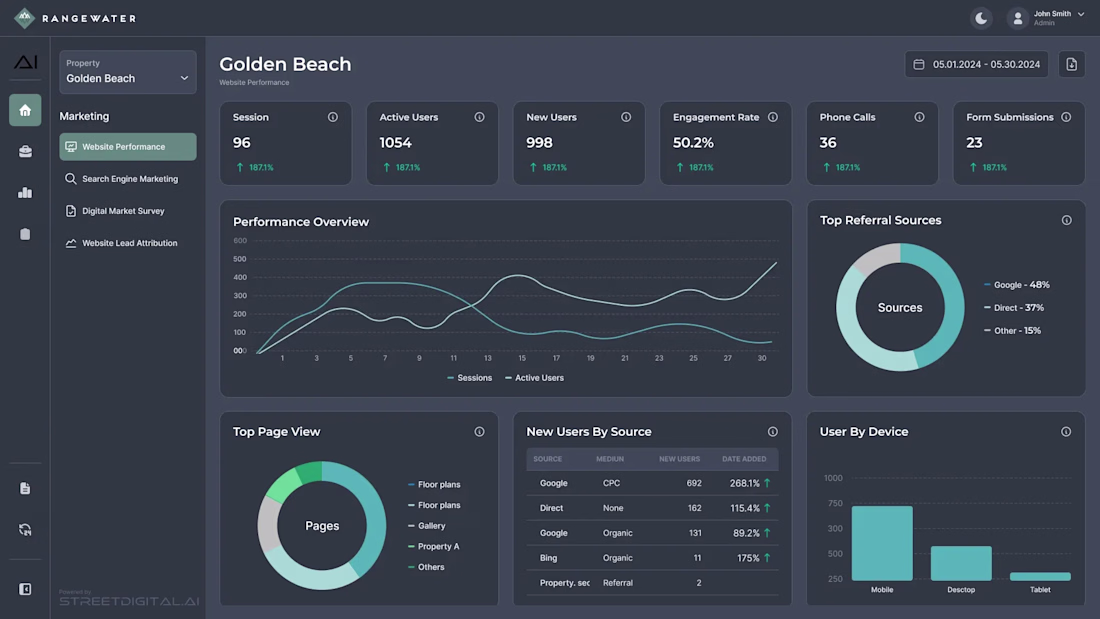The height and width of the screenshot is (619, 1100).
Task: Open Search Engine Marketing menu item
Action: click(128, 179)
